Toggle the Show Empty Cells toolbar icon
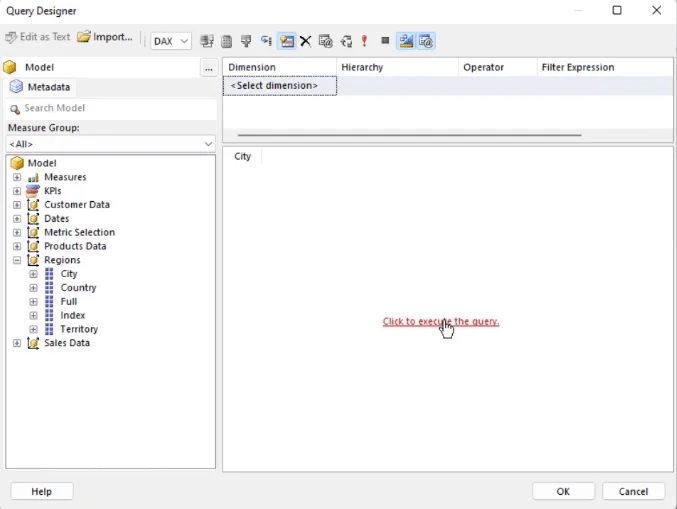The height and width of the screenshot is (509, 677). click(x=246, y=41)
